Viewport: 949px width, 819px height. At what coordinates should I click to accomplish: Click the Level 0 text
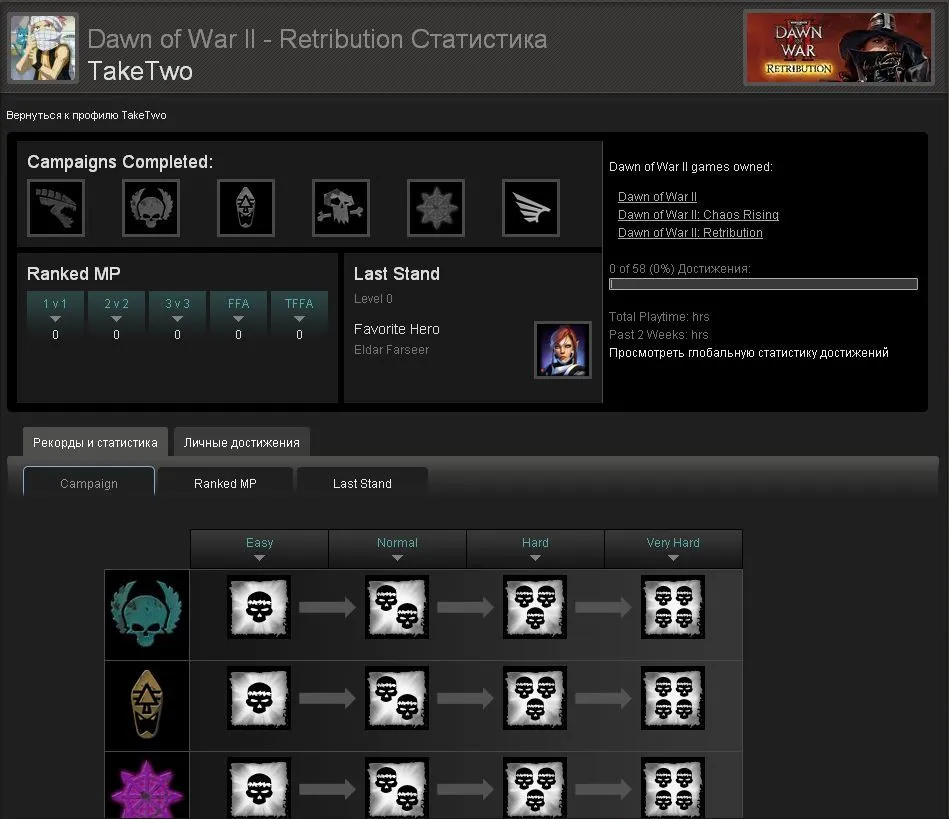373,298
